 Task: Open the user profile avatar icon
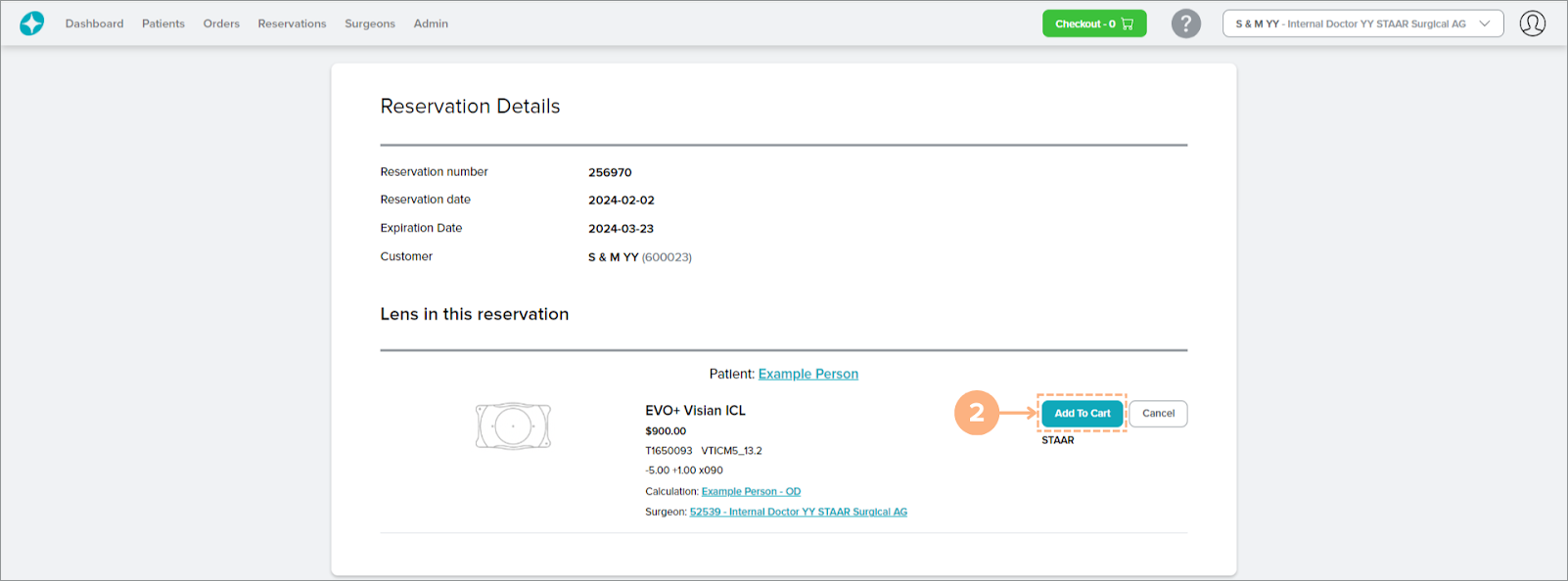pyautogui.click(x=1532, y=23)
